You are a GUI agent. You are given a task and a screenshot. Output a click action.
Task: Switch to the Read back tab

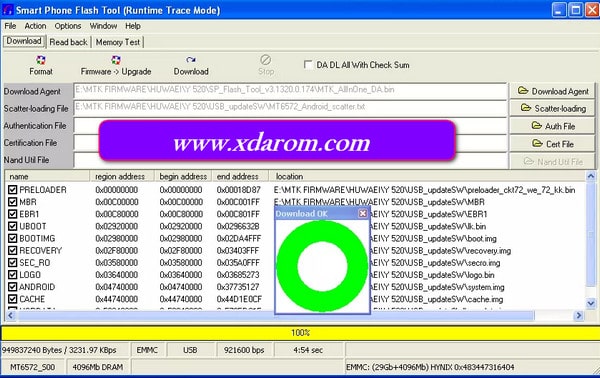coord(68,42)
